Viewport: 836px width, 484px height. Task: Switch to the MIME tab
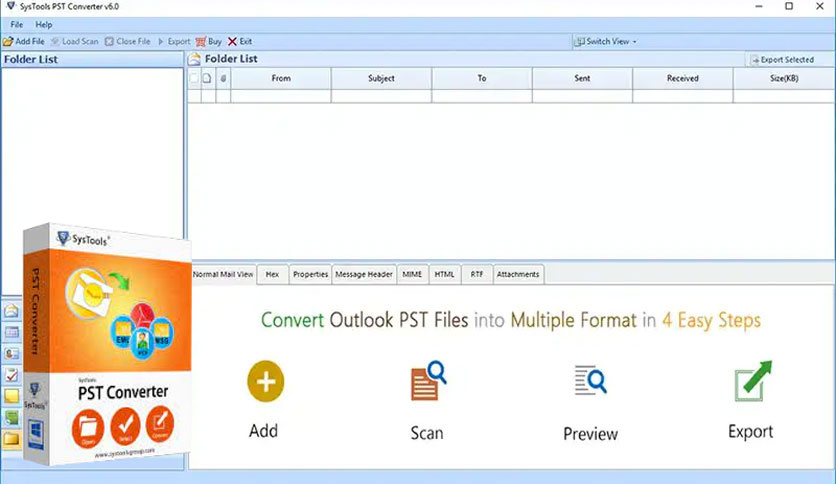(x=412, y=274)
